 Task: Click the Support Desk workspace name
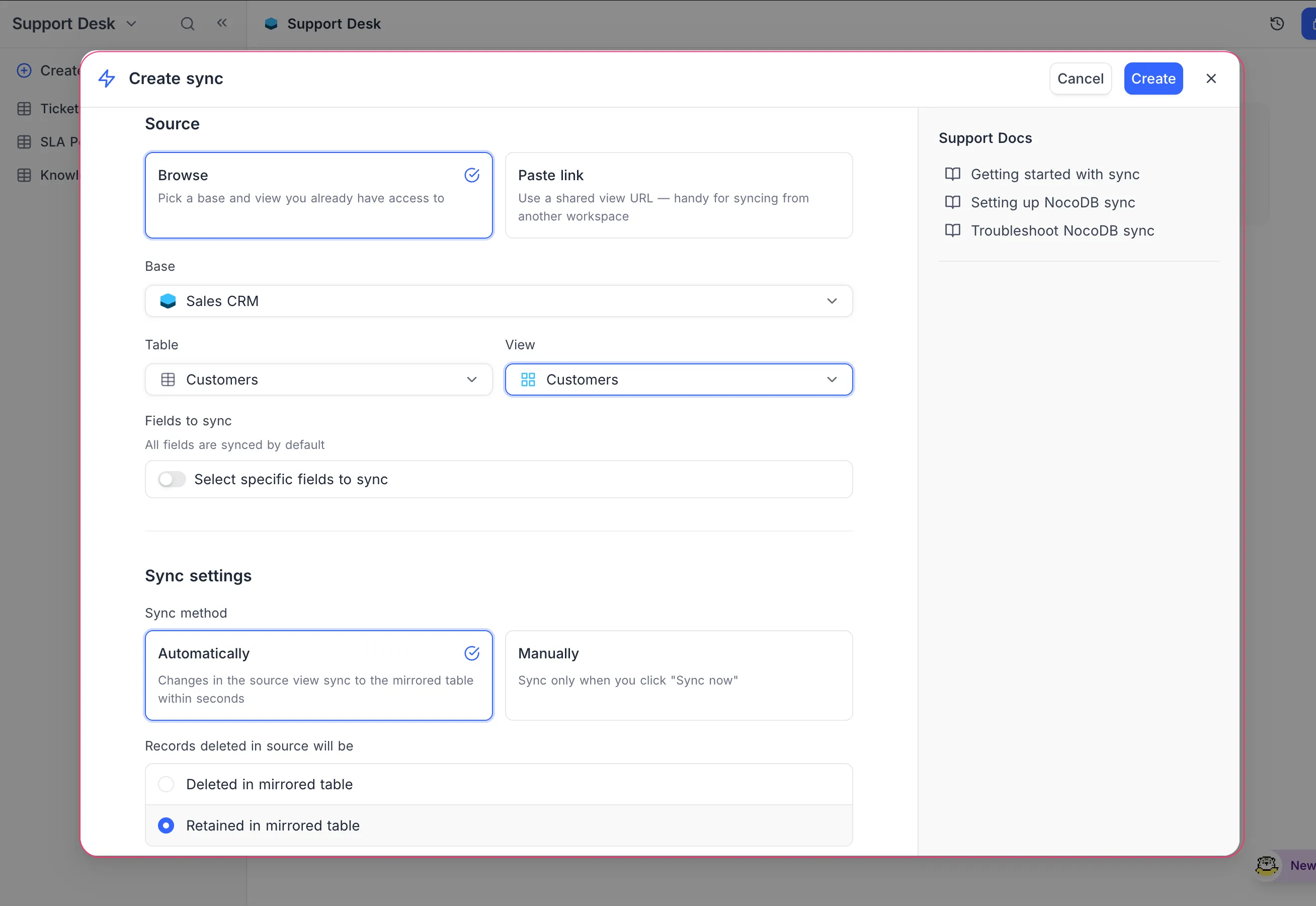[63, 24]
